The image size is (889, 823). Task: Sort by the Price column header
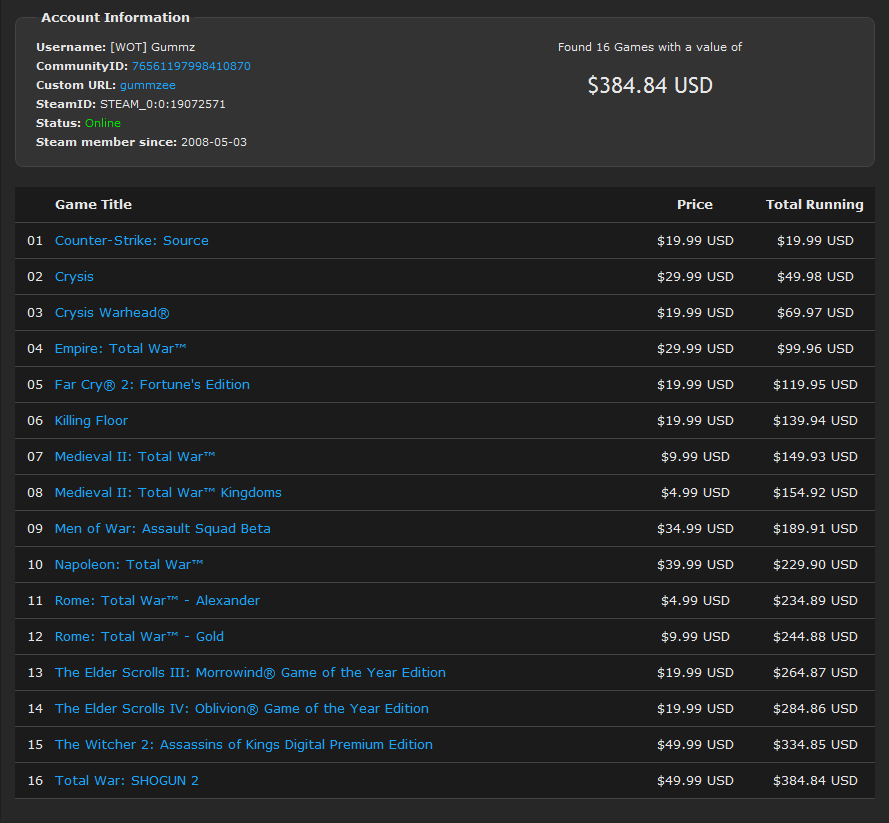point(694,204)
